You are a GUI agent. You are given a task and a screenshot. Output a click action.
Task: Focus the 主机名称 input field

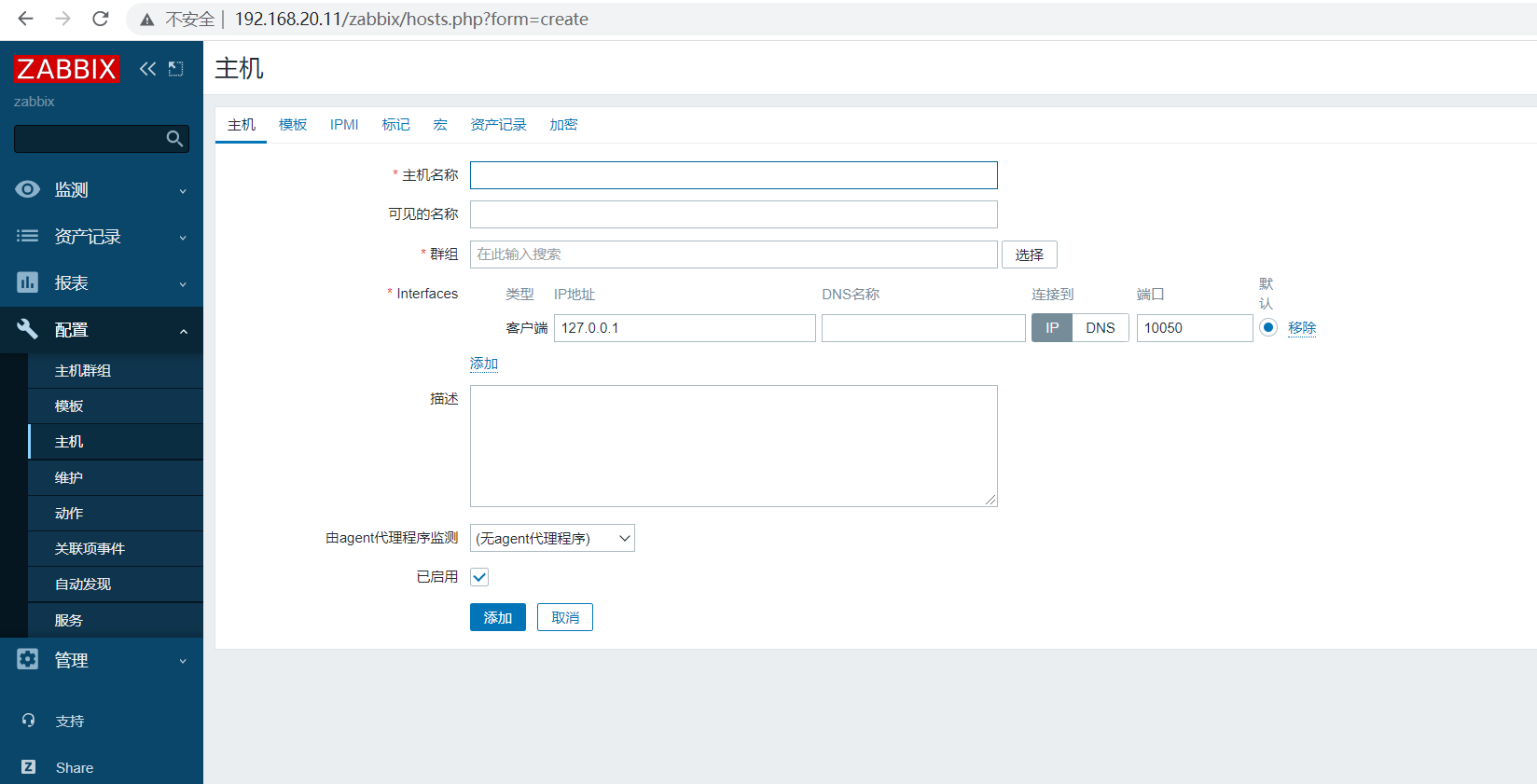(734, 175)
